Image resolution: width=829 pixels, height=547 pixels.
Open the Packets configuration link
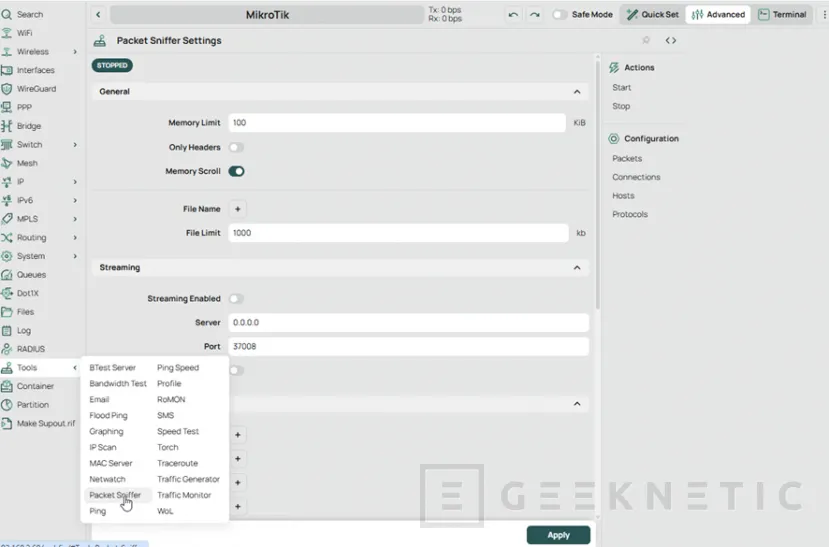pyautogui.click(x=627, y=158)
